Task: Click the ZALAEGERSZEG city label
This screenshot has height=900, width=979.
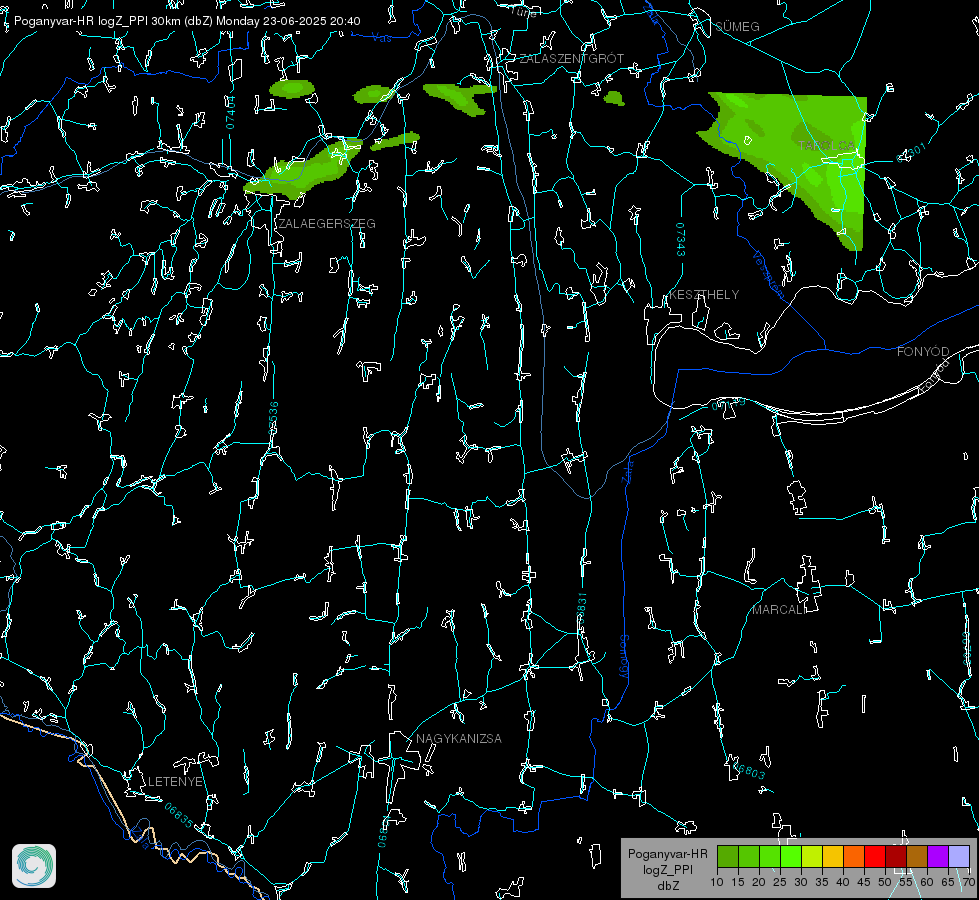Action: pyautogui.click(x=327, y=223)
